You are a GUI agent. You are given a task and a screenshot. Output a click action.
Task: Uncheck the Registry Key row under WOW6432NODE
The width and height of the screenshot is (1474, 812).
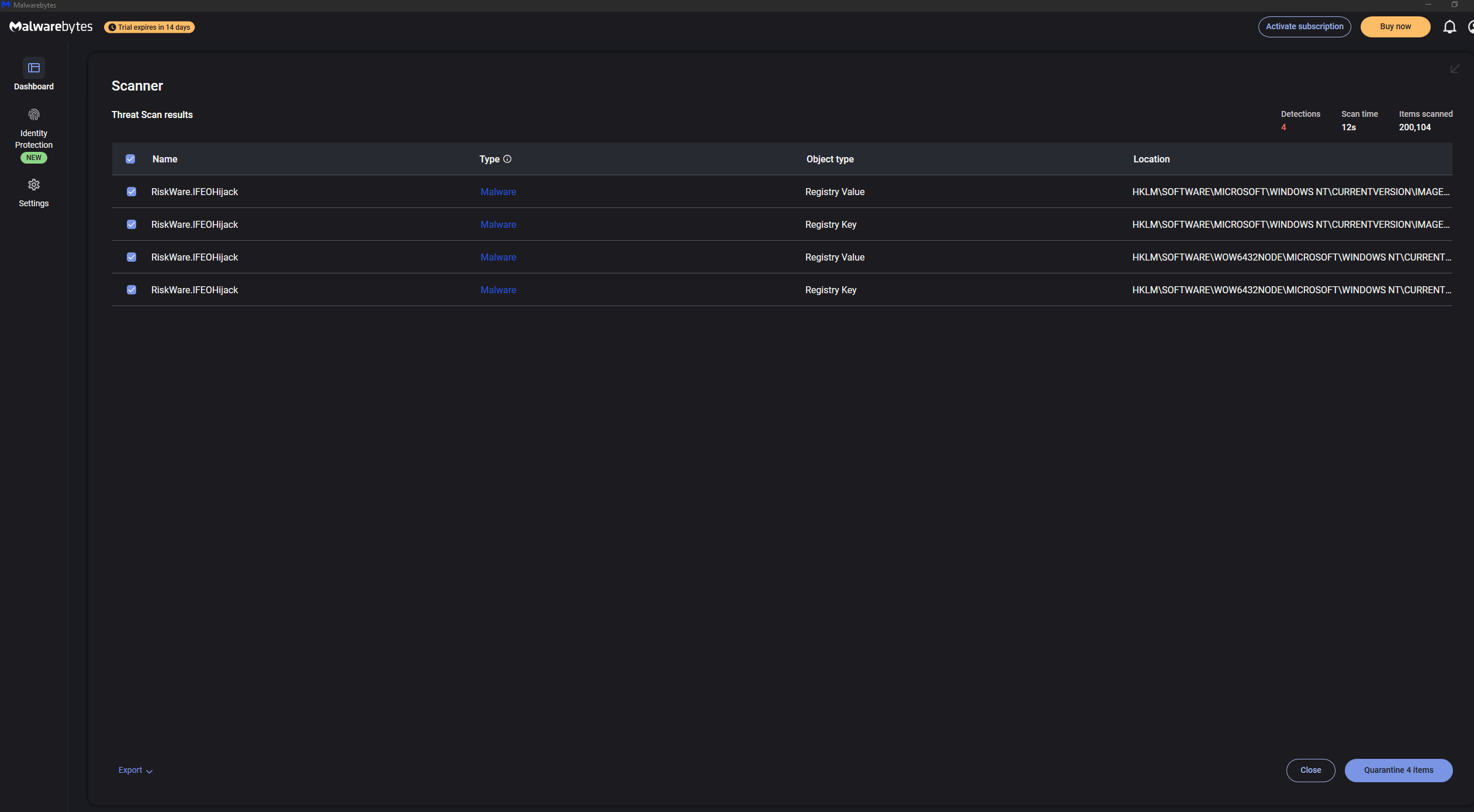132,290
